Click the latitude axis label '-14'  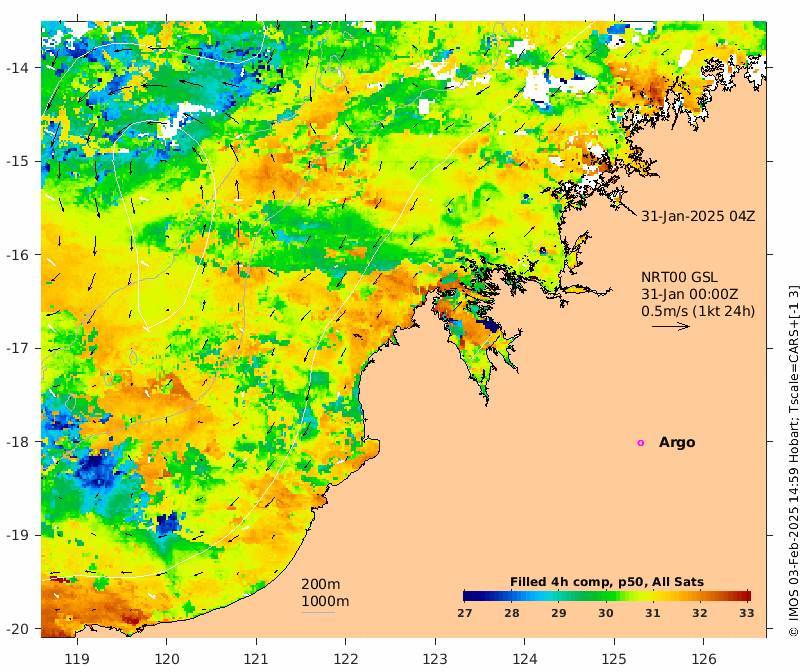coord(17,68)
